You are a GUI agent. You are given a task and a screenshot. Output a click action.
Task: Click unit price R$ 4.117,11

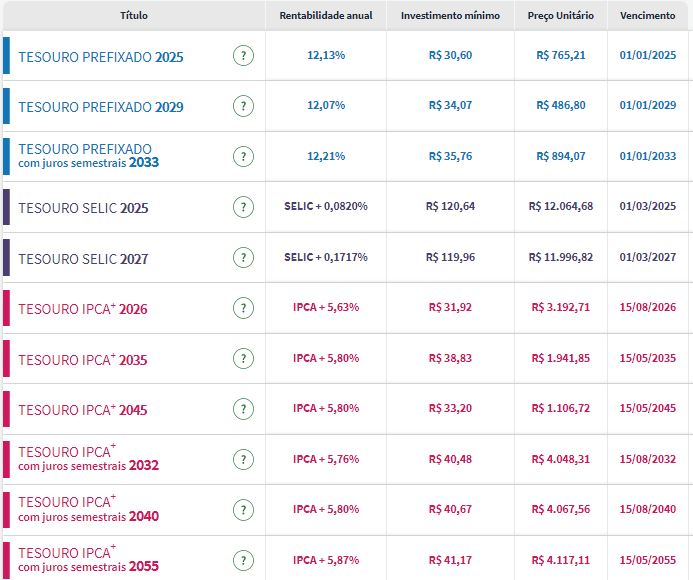point(561,560)
